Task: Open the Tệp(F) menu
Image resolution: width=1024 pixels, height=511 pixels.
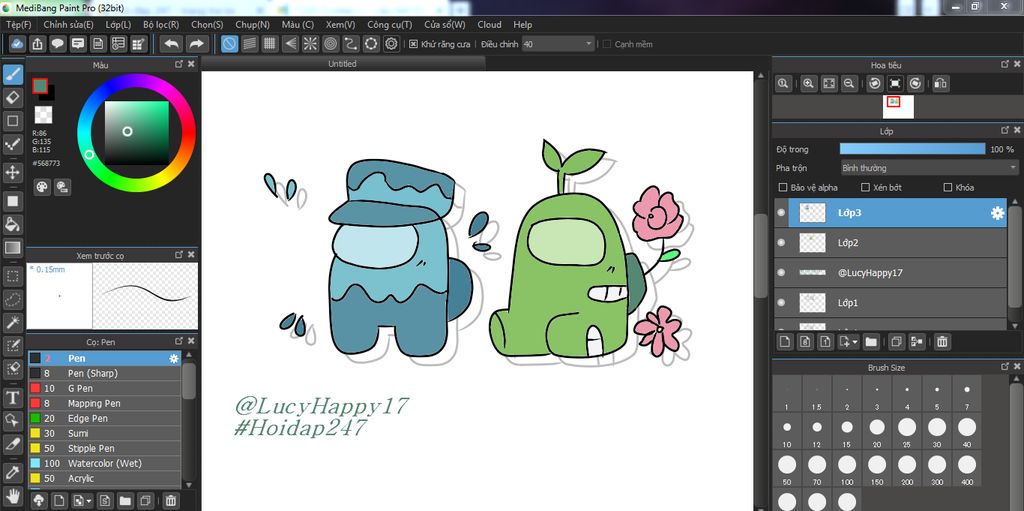Action: click(18, 25)
